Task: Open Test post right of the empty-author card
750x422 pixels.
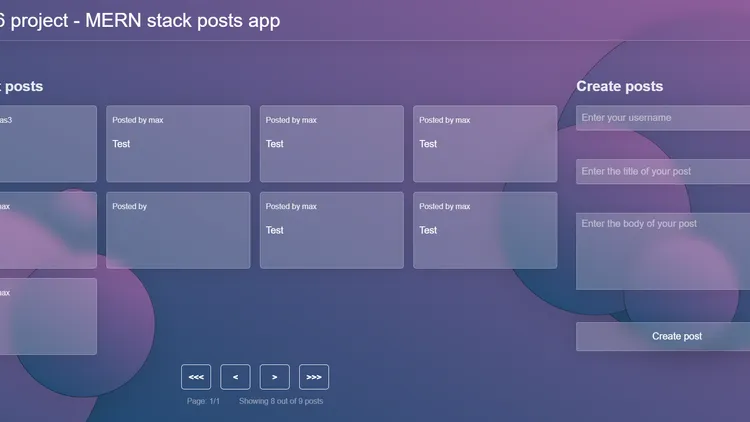Action: (x=332, y=230)
